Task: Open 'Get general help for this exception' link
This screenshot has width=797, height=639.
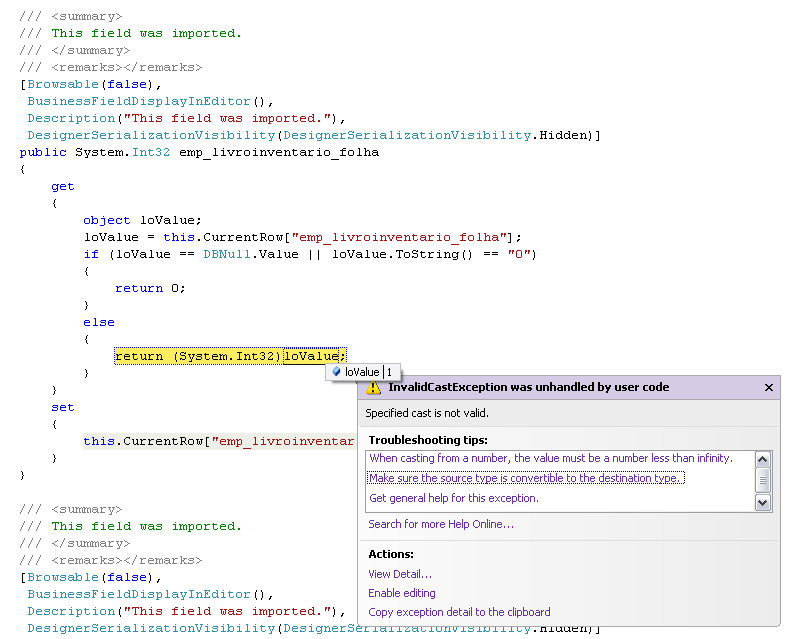Action: (x=453, y=498)
